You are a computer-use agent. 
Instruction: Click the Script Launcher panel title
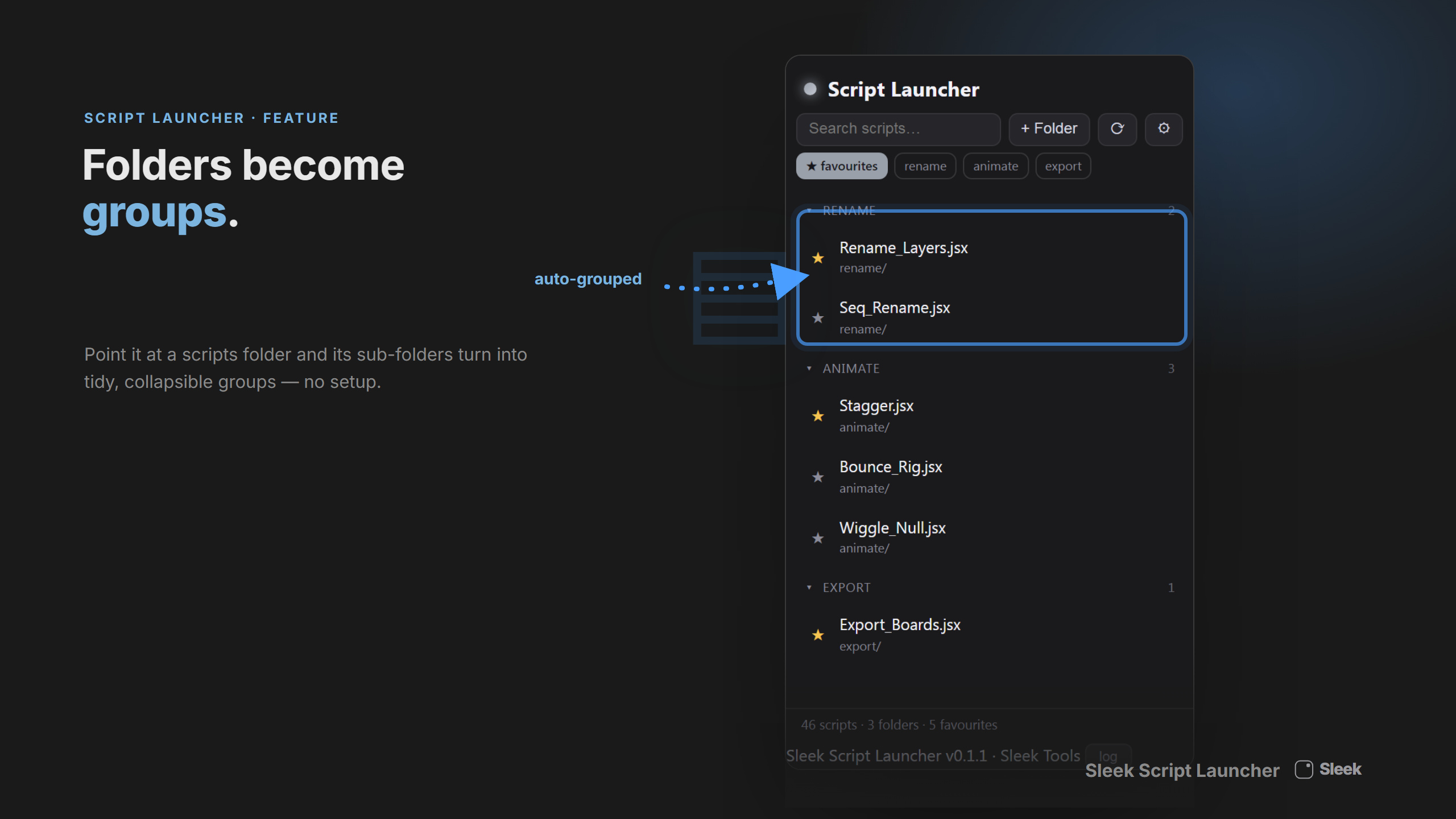[x=903, y=89]
